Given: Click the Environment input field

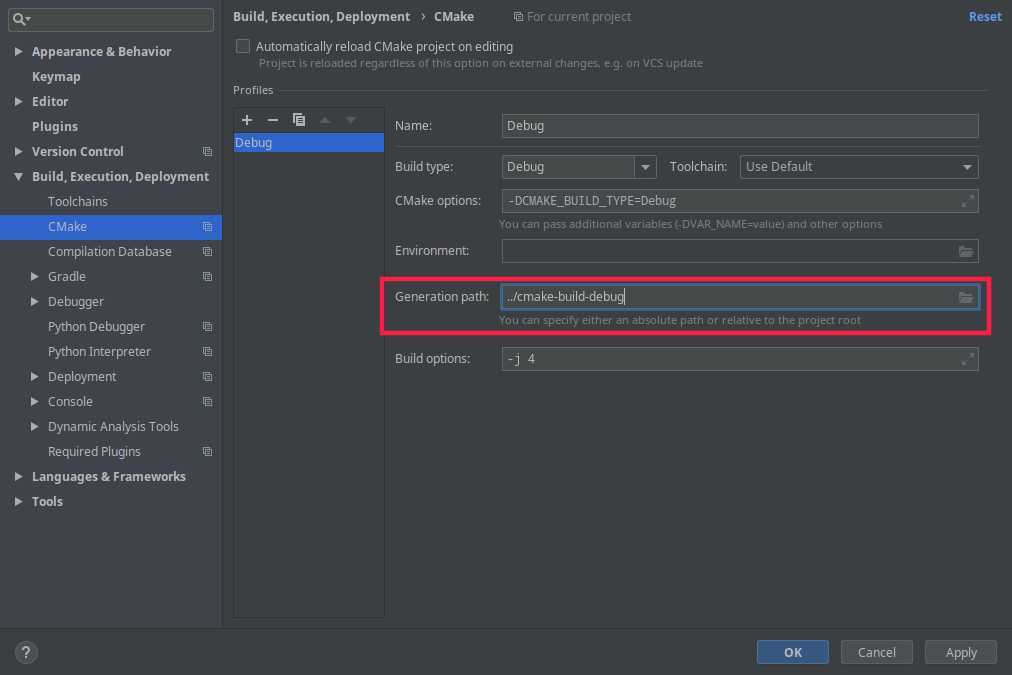Looking at the screenshot, I should tap(740, 251).
